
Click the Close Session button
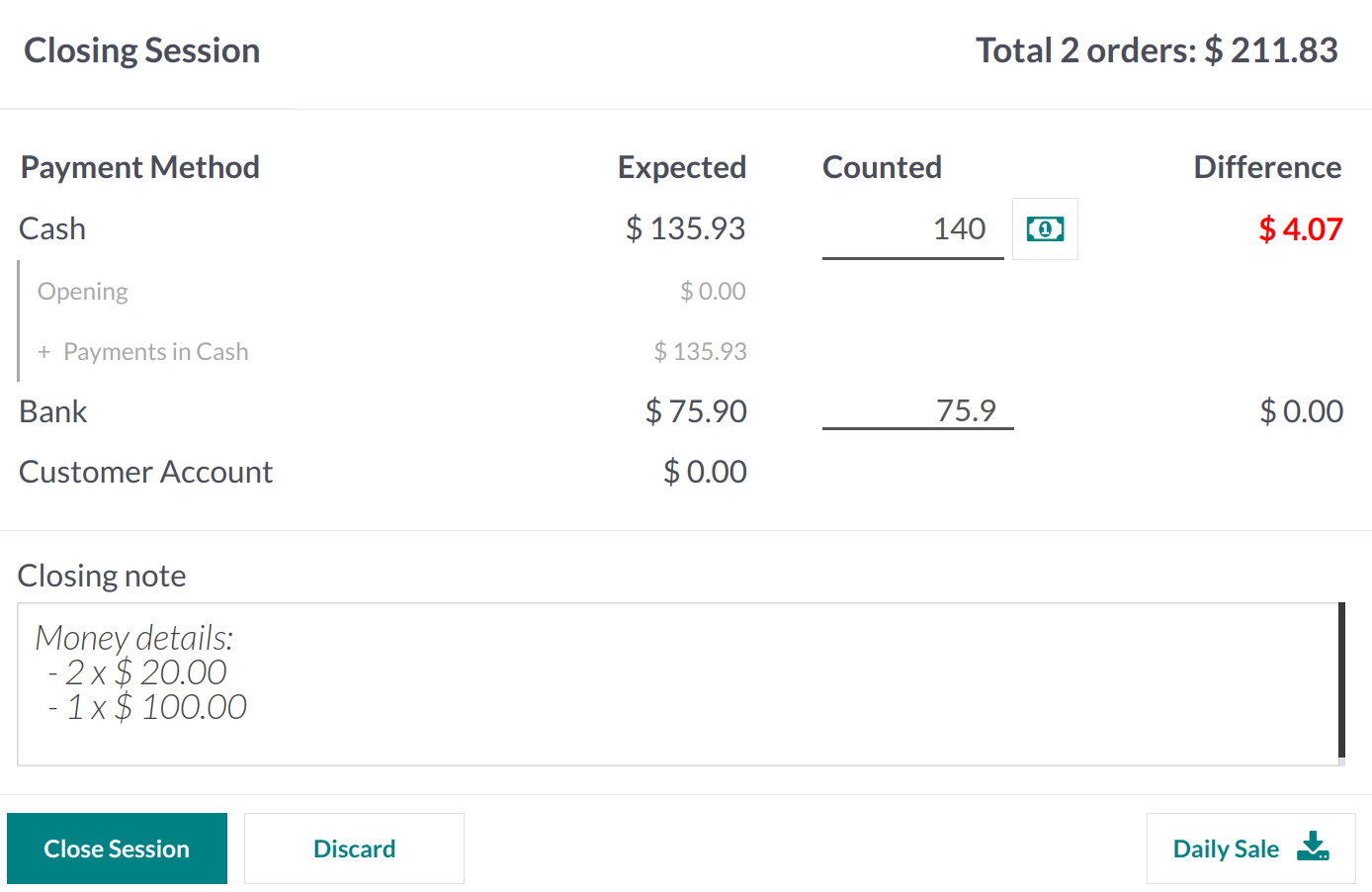pos(117,848)
